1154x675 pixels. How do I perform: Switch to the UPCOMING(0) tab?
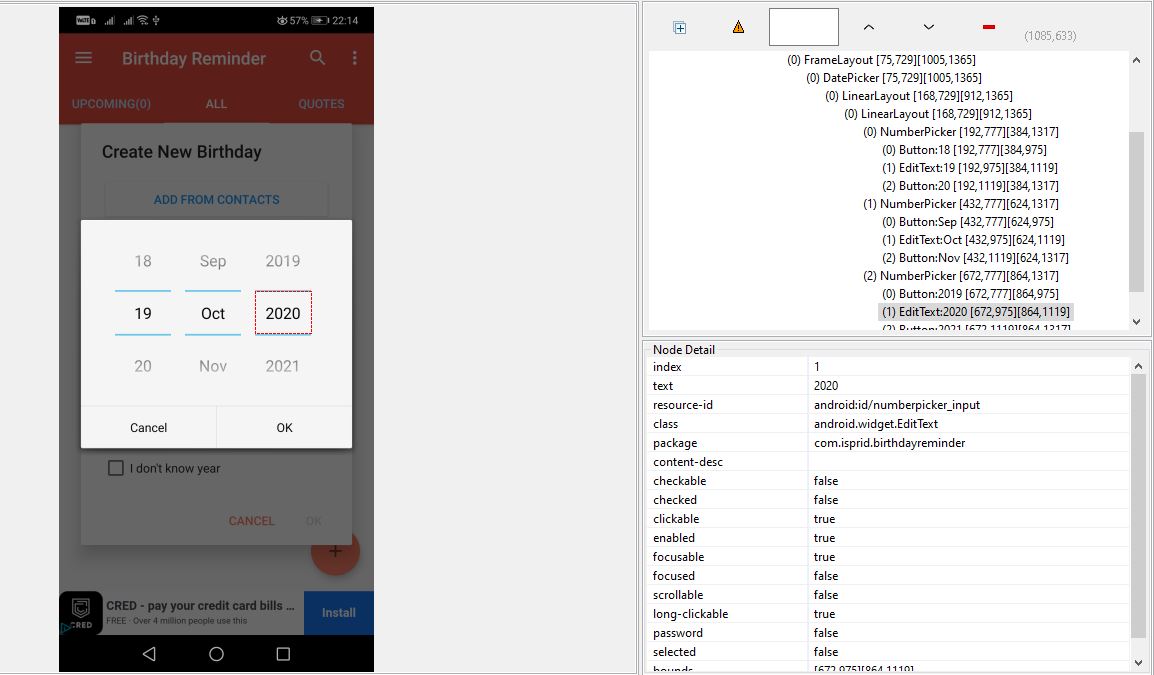tap(111, 104)
